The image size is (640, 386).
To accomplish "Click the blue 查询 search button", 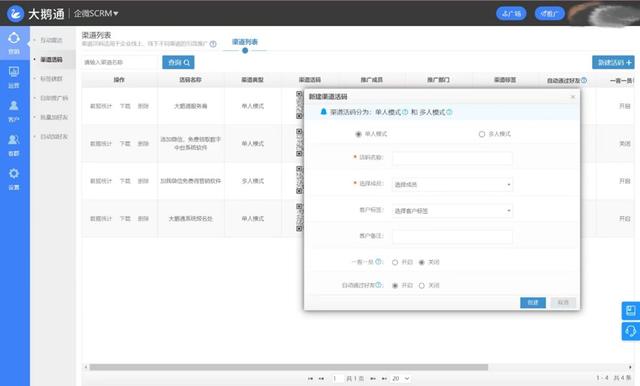I will 178,62.
